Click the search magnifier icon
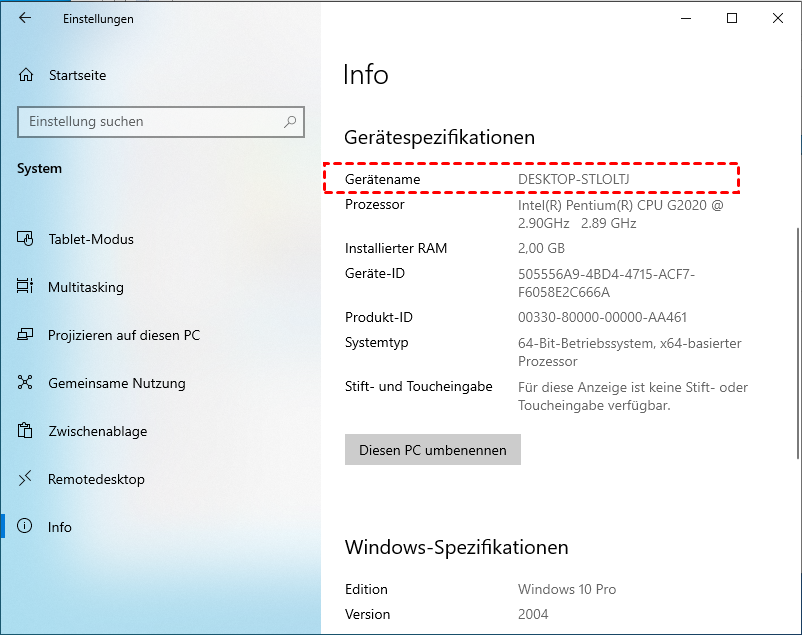802x635 pixels. (290, 122)
